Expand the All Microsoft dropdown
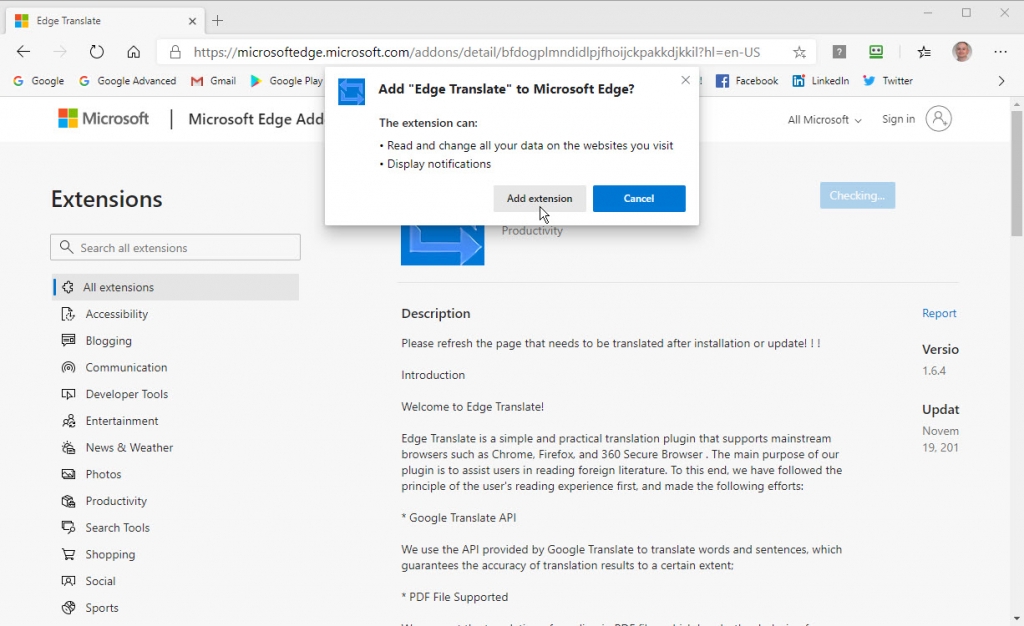Image resolution: width=1024 pixels, height=626 pixels. [822, 119]
